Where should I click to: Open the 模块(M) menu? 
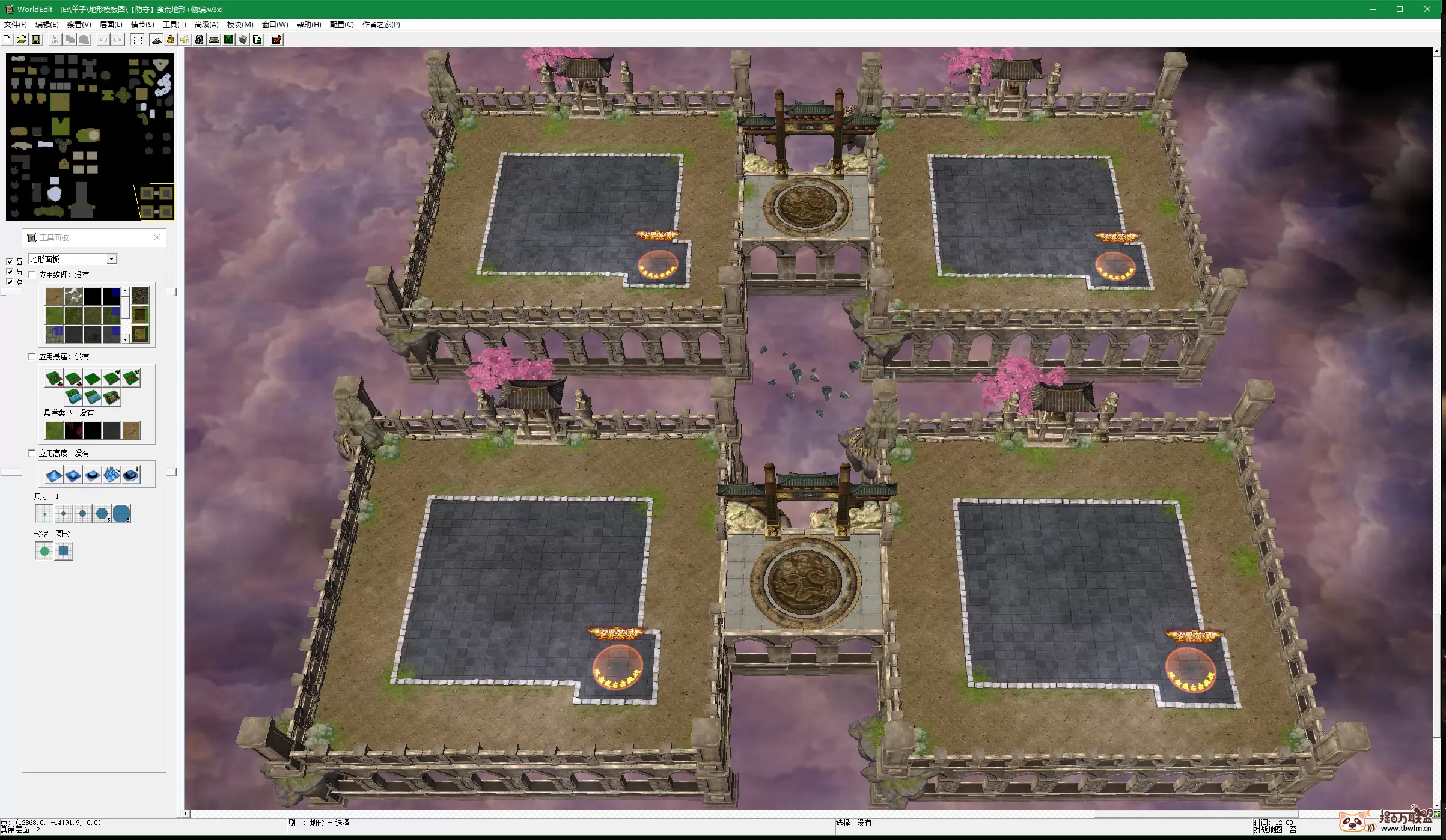pos(240,25)
